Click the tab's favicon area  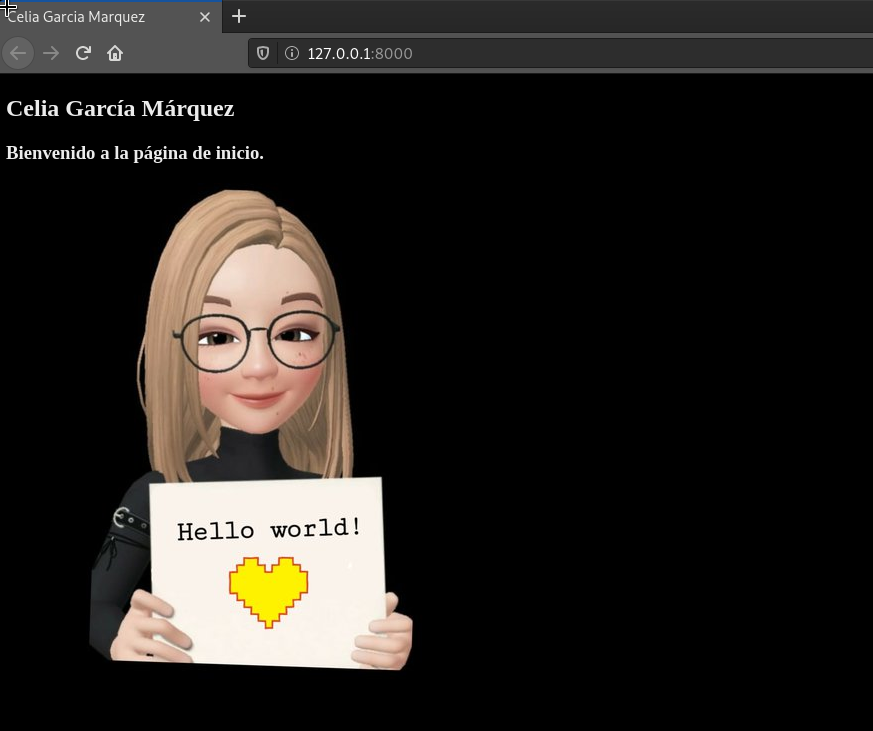tap(12, 16)
